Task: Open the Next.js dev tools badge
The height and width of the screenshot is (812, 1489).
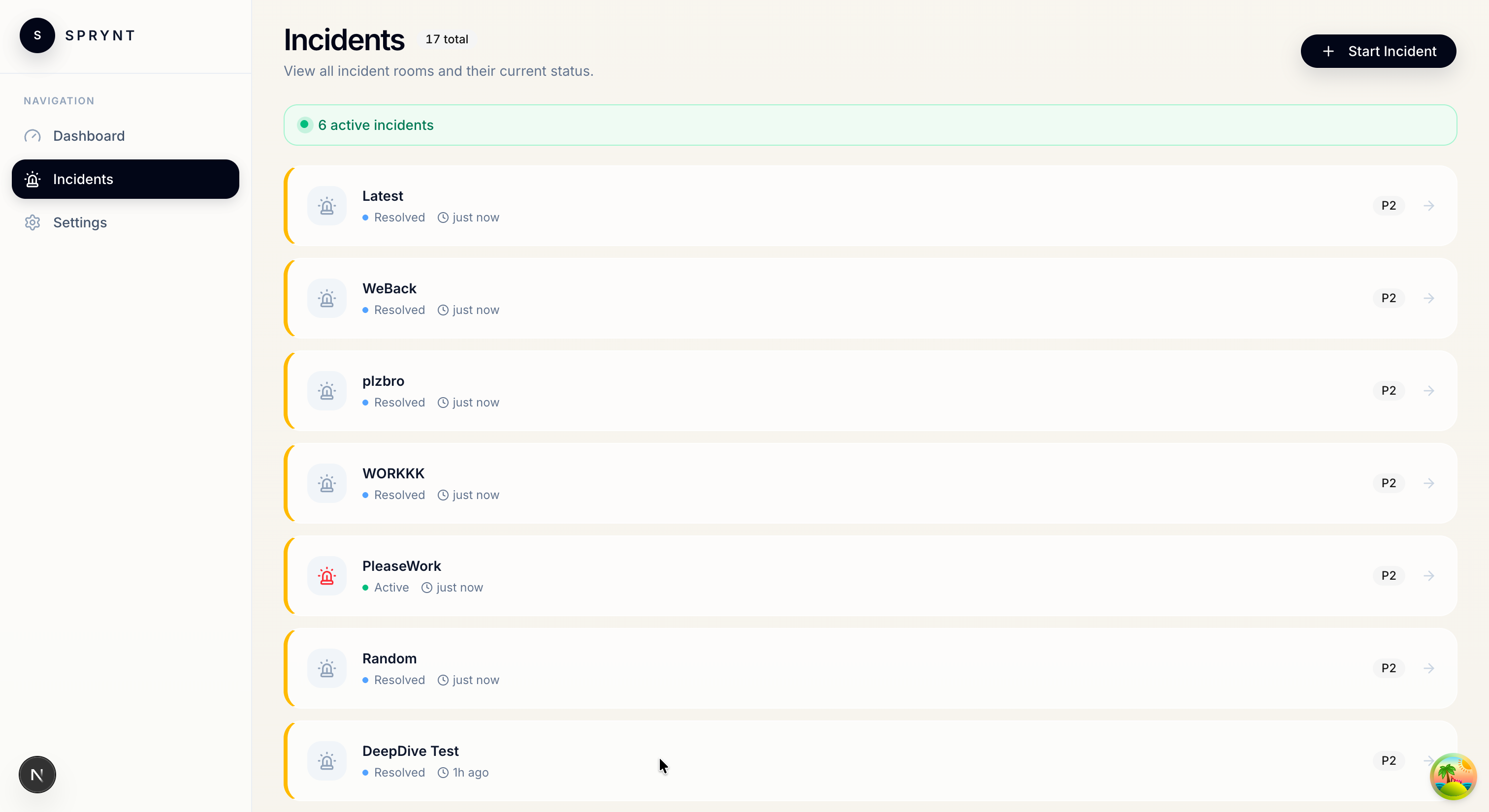Action: (37, 775)
